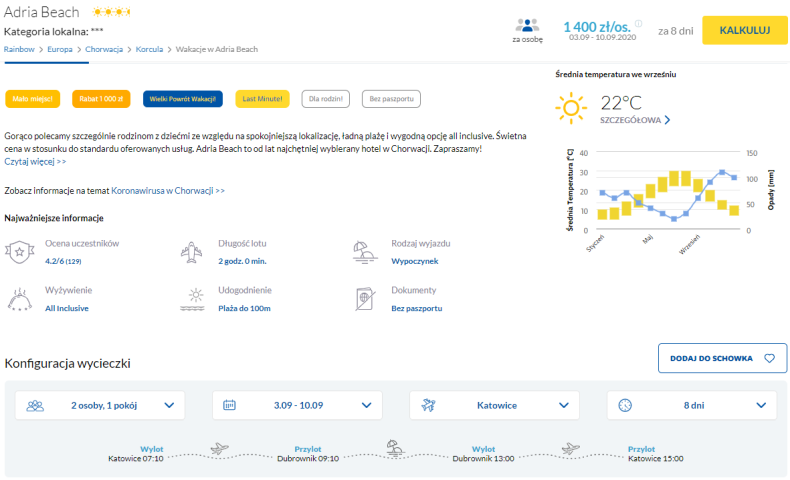Click the Plaża do 100m value
Viewport: 790px width, 480px height.
coord(244,308)
